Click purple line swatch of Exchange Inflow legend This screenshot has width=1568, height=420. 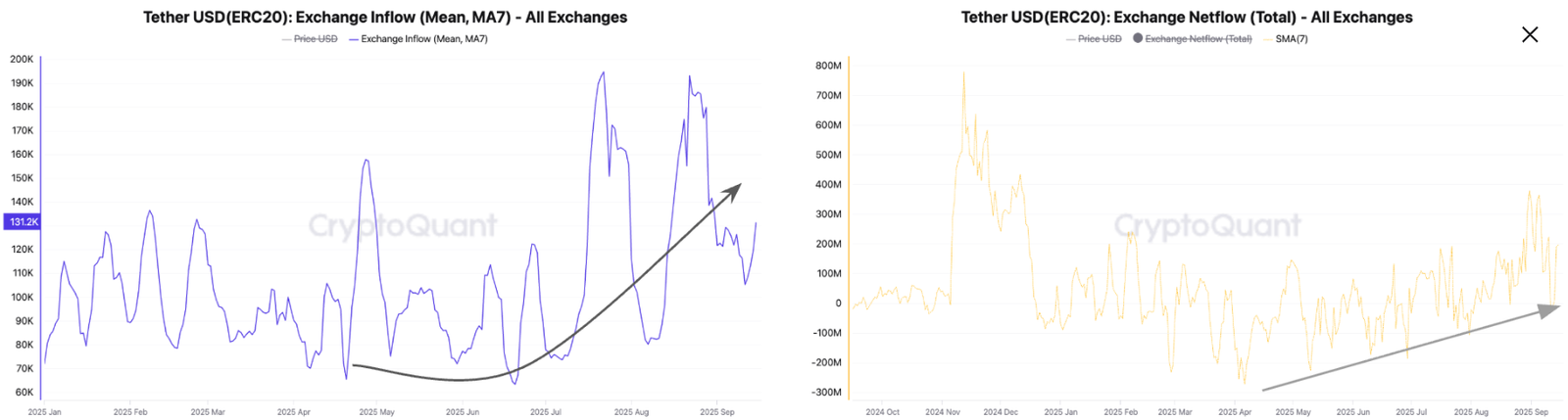click(x=354, y=39)
